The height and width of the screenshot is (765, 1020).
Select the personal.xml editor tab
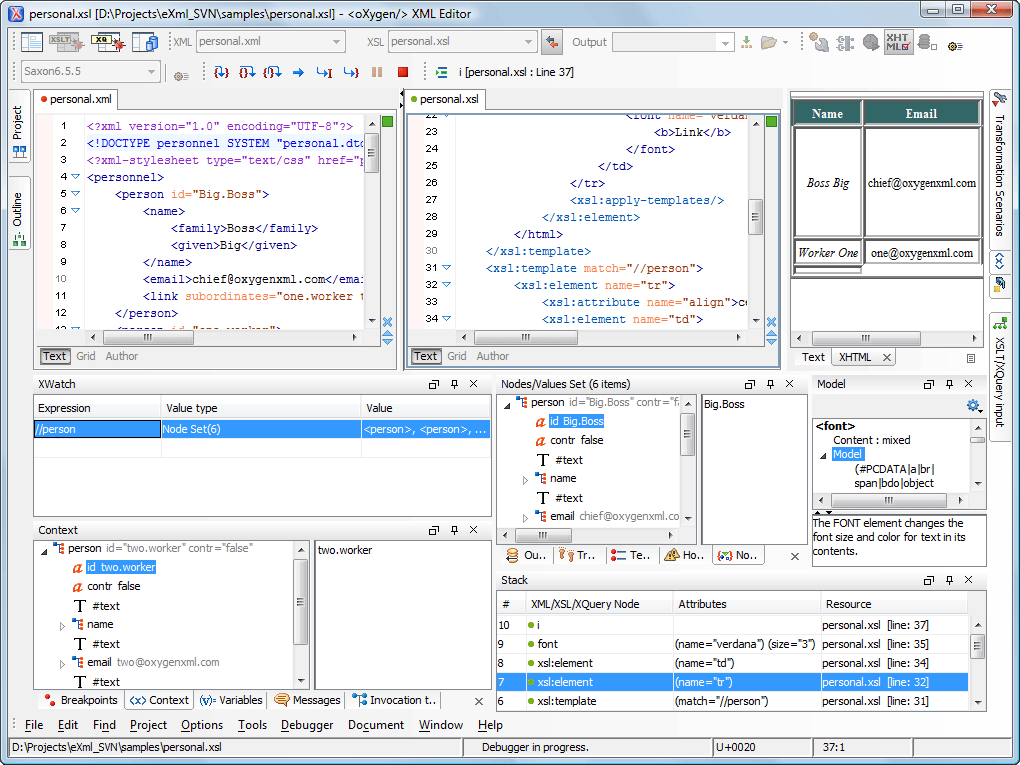75,100
